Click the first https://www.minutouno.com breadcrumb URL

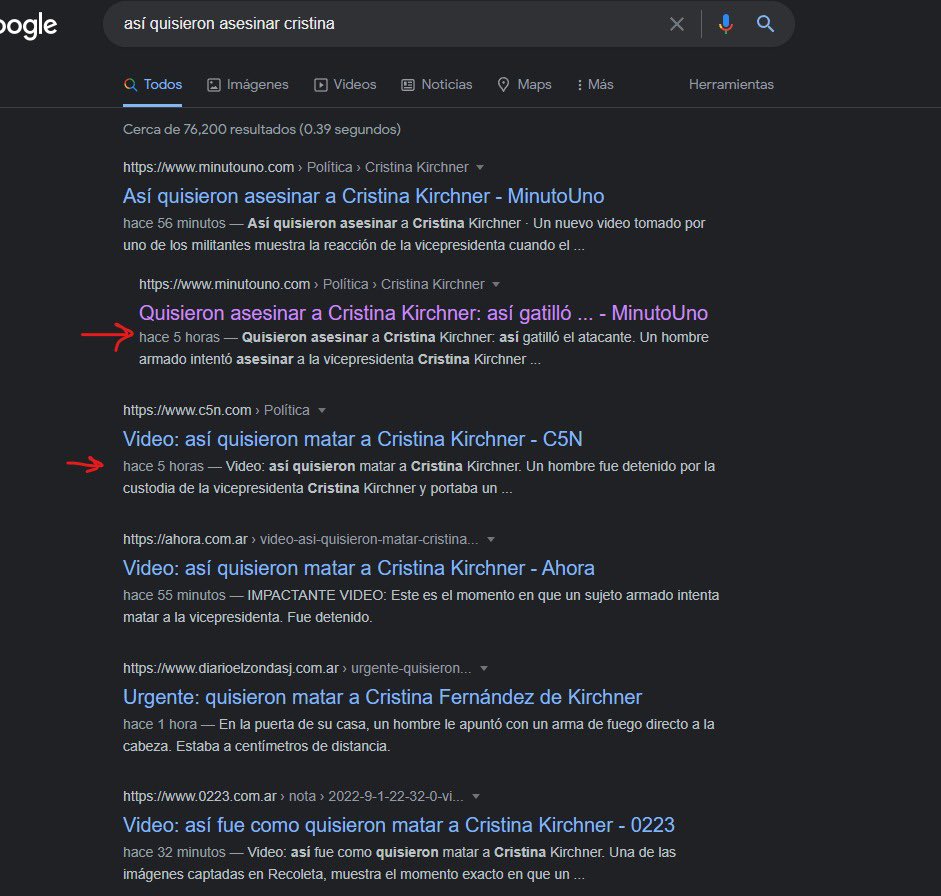(x=296, y=167)
